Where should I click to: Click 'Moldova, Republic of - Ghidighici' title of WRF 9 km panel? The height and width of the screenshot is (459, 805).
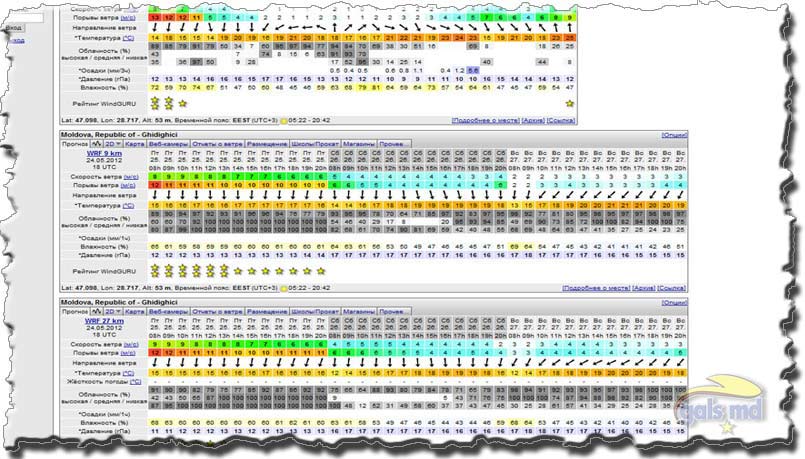pyautogui.click(x=119, y=135)
